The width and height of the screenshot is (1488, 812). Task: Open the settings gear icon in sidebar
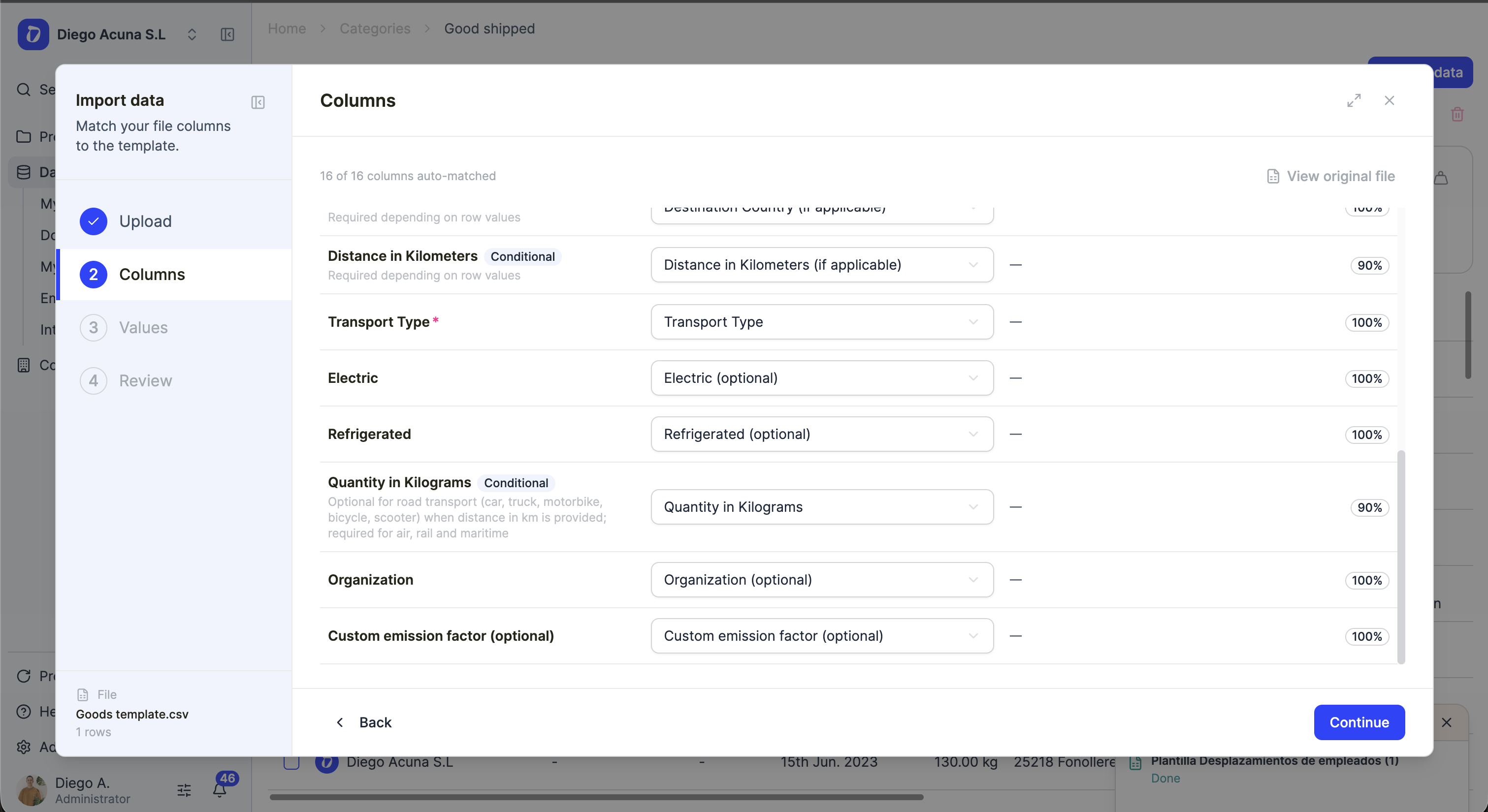(x=24, y=747)
